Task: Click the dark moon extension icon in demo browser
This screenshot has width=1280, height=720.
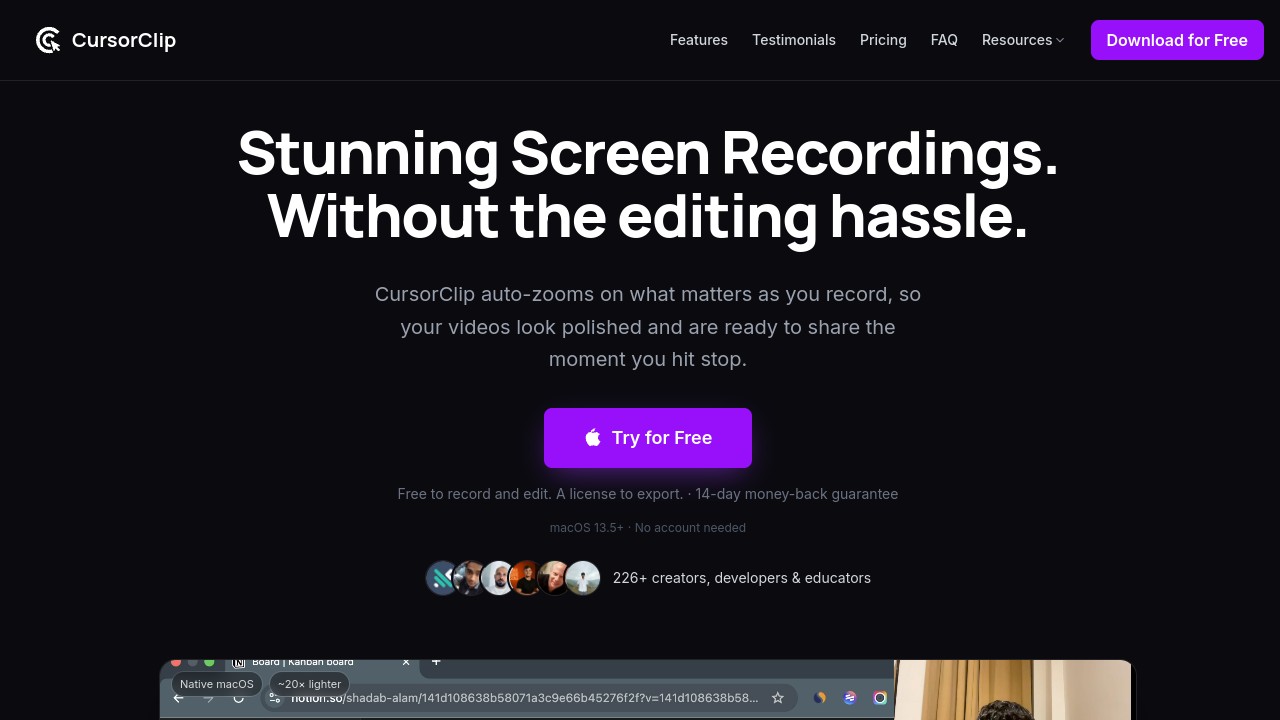Action: coord(820,698)
